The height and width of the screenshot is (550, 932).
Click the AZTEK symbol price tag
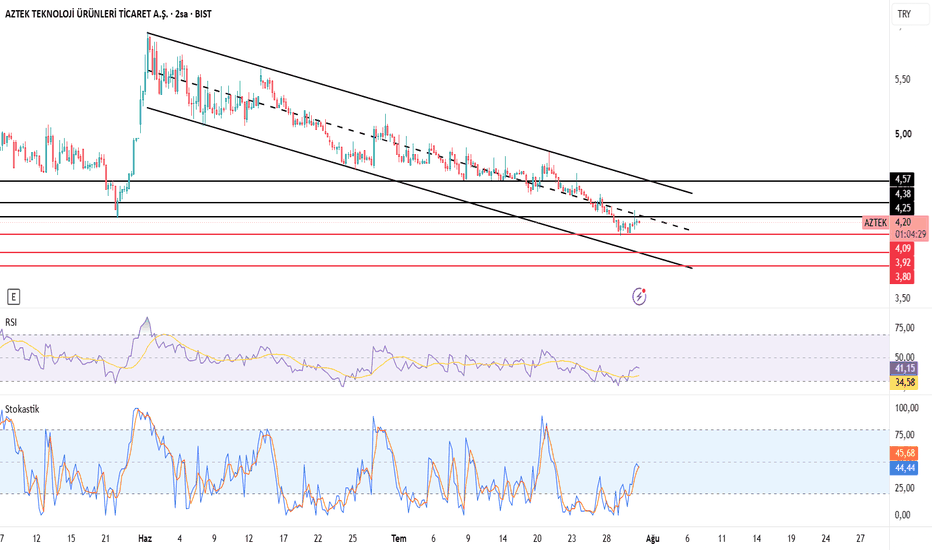(875, 223)
